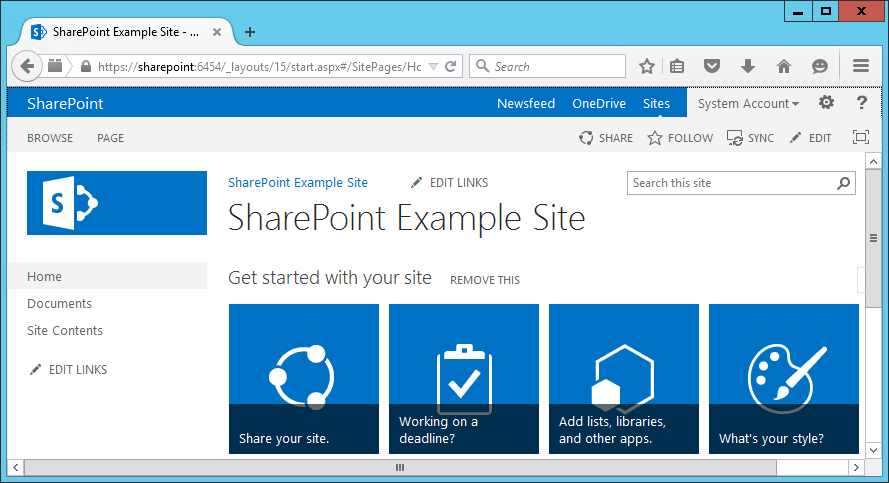This screenshot has height=483, width=889.
Task: Click the address bar URL text
Action: click(260, 67)
